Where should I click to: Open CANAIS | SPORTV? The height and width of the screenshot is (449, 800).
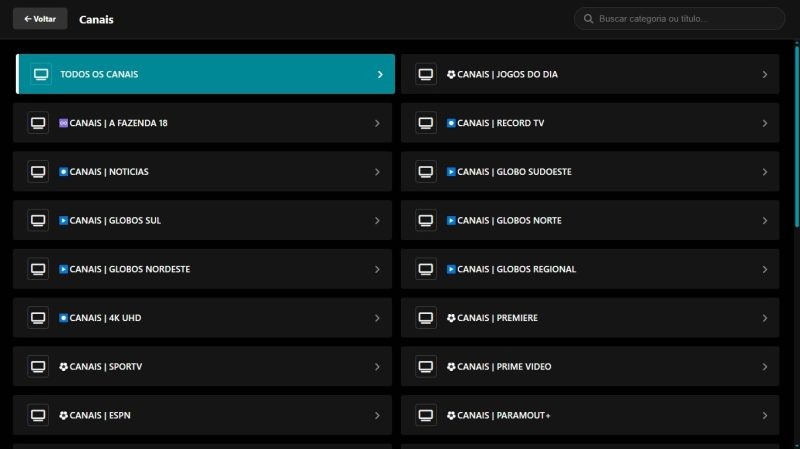click(203, 366)
